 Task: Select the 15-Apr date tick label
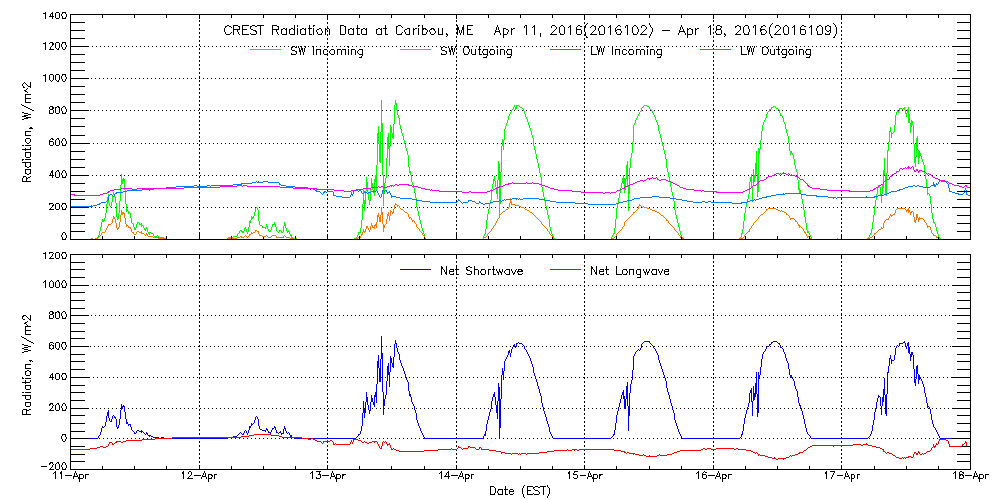click(x=585, y=478)
